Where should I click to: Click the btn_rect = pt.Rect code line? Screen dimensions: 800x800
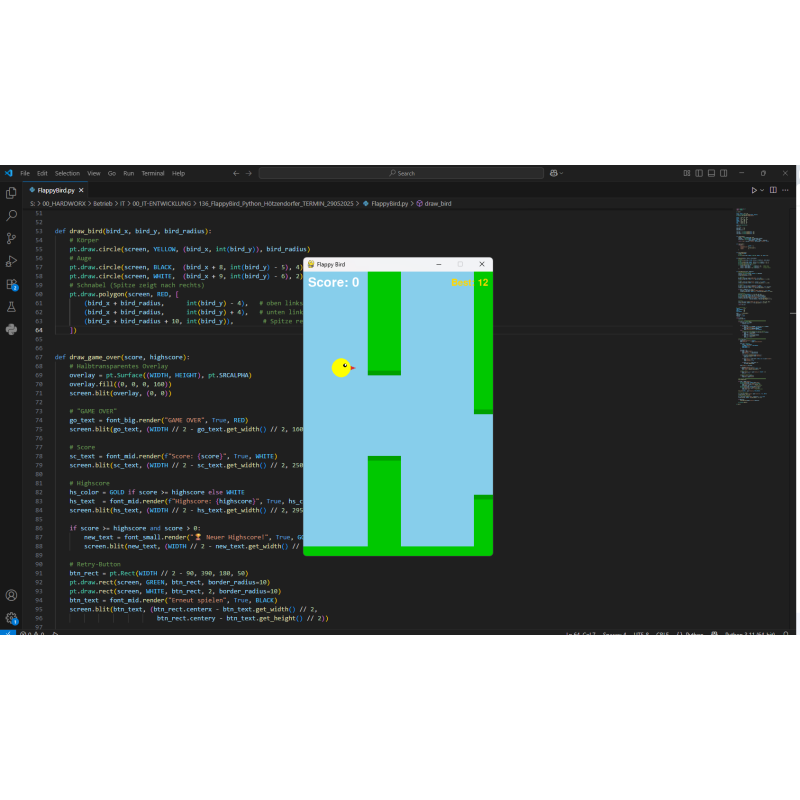point(159,573)
